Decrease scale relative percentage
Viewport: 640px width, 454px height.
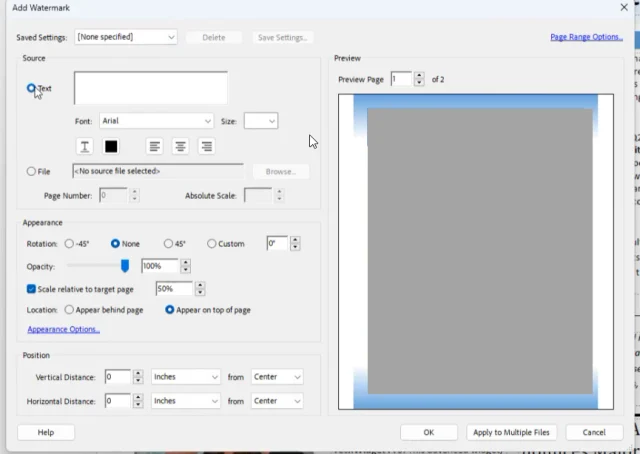coord(200,292)
